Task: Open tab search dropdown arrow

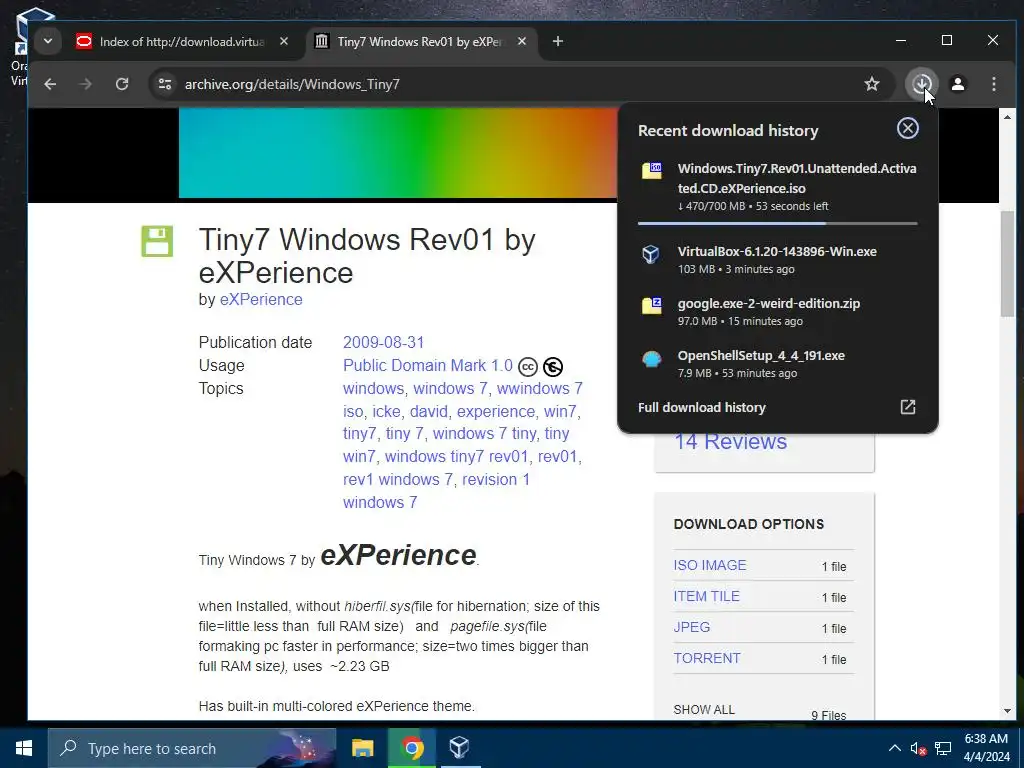Action: click(48, 41)
